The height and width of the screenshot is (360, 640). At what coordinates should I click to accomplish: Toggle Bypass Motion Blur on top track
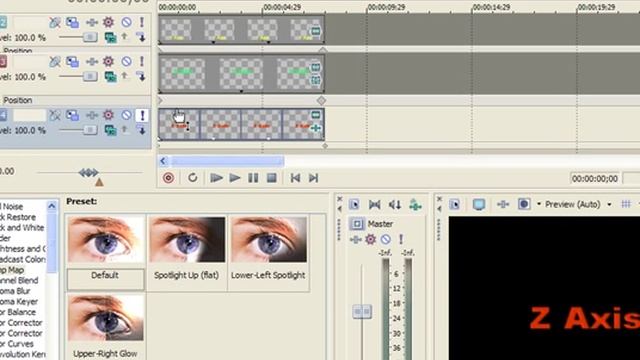coord(55,22)
